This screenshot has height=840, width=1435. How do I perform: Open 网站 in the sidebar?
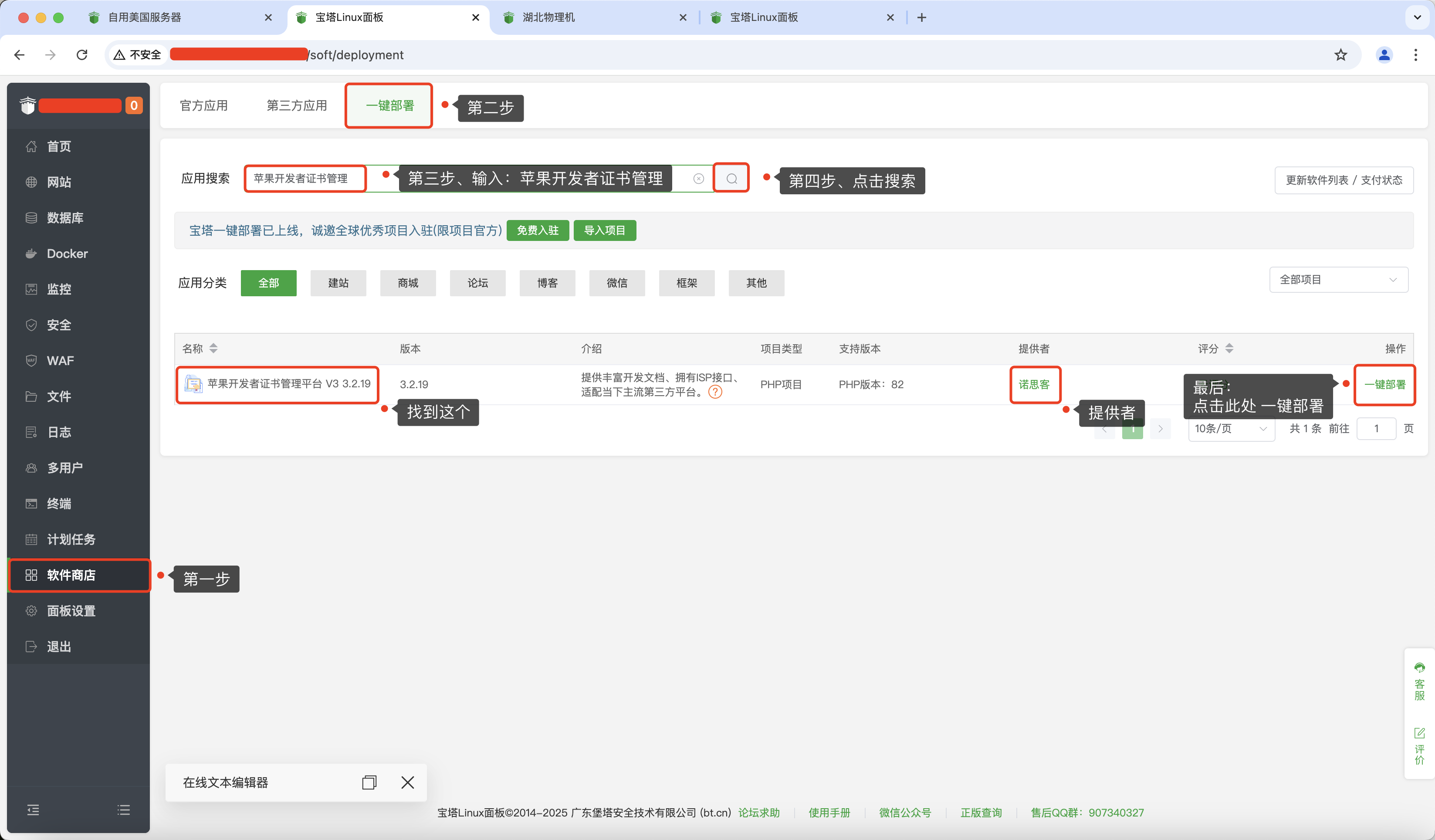click(x=78, y=182)
